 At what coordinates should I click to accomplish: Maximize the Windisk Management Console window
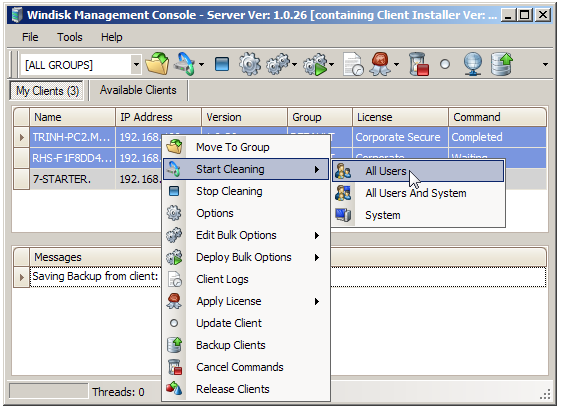(x=525, y=15)
